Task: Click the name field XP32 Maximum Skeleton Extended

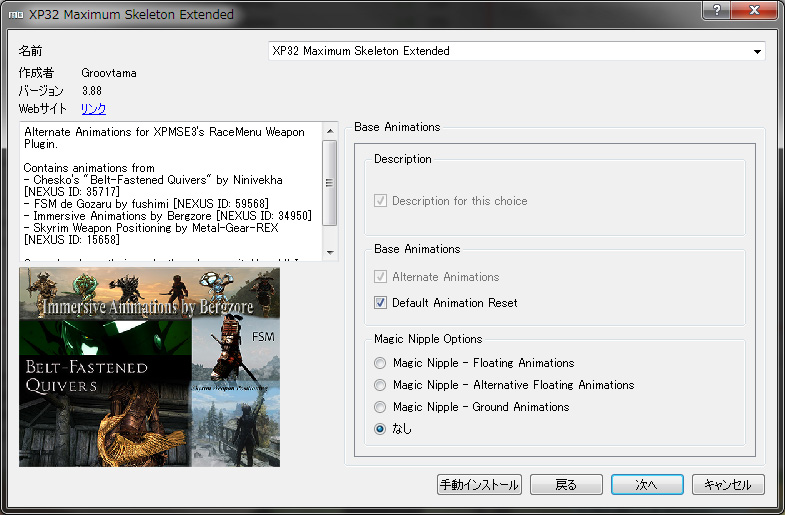Action: coord(517,51)
